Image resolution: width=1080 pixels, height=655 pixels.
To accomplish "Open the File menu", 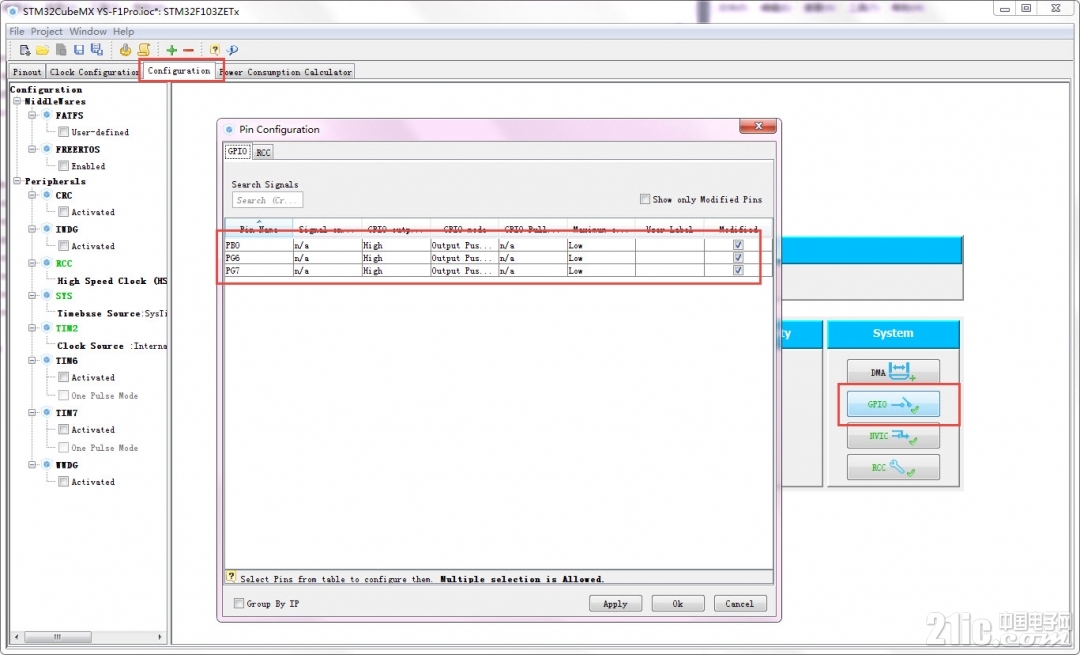I will click(17, 31).
